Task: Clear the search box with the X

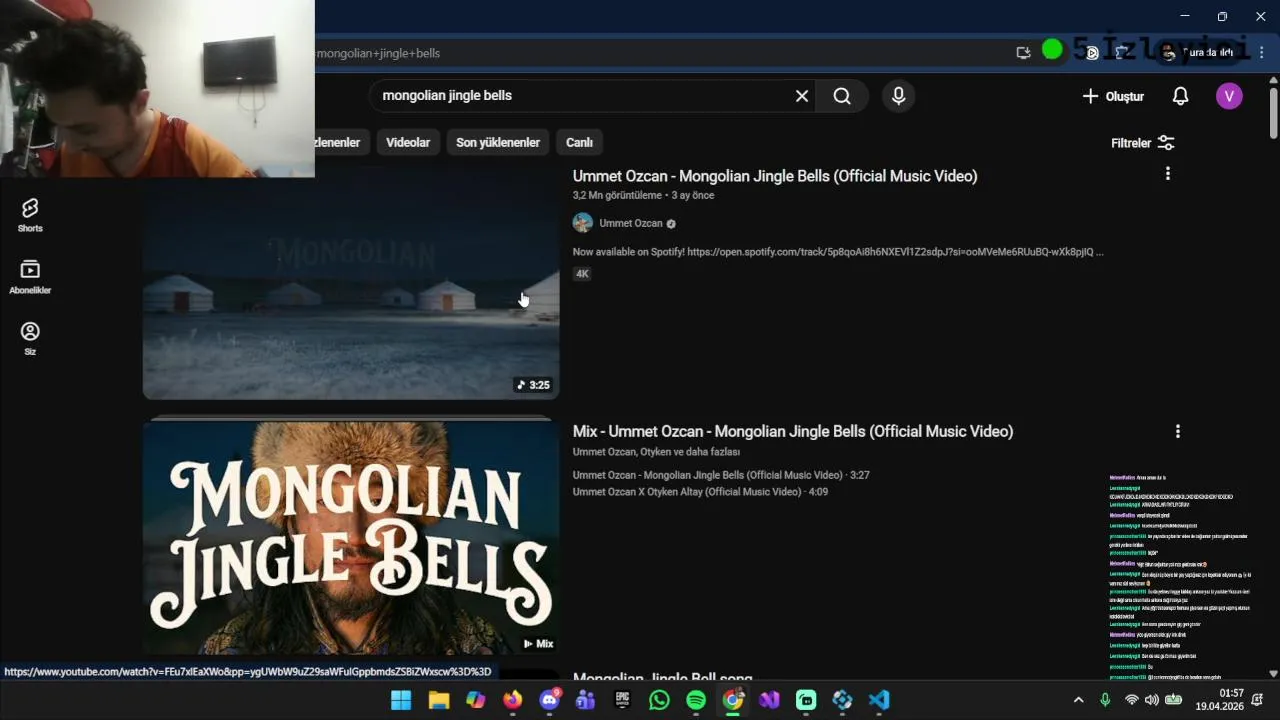Action: (802, 96)
